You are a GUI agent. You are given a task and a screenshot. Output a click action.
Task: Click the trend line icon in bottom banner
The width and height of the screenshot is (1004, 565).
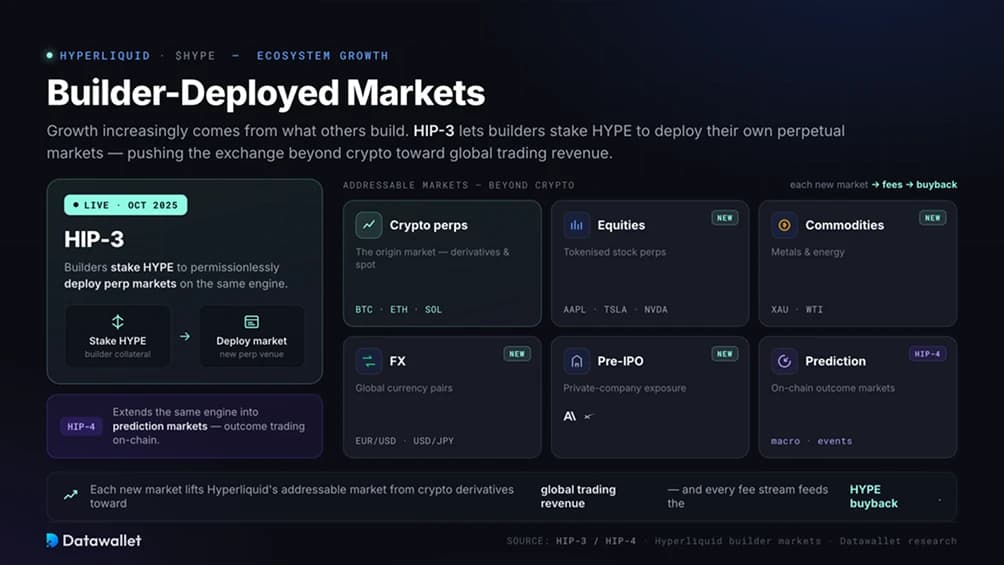click(71, 495)
